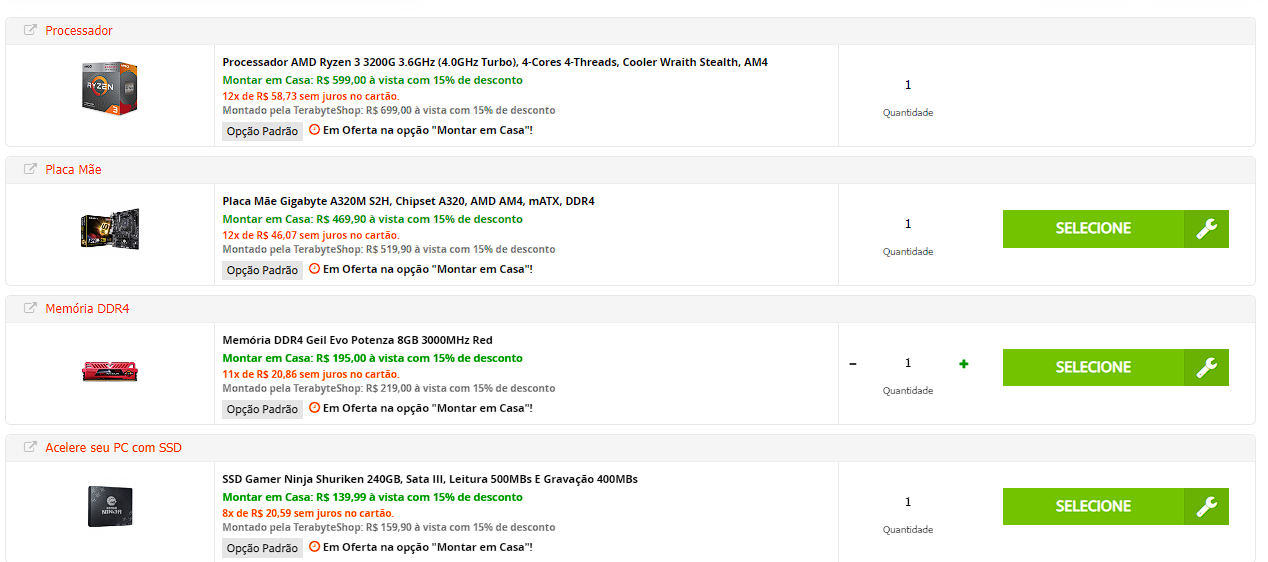Viewport: 1268px width, 562px height.
Task: Open external link icon beside Placa Mãe
Action: pyautogui.click(x=30, y=169)
